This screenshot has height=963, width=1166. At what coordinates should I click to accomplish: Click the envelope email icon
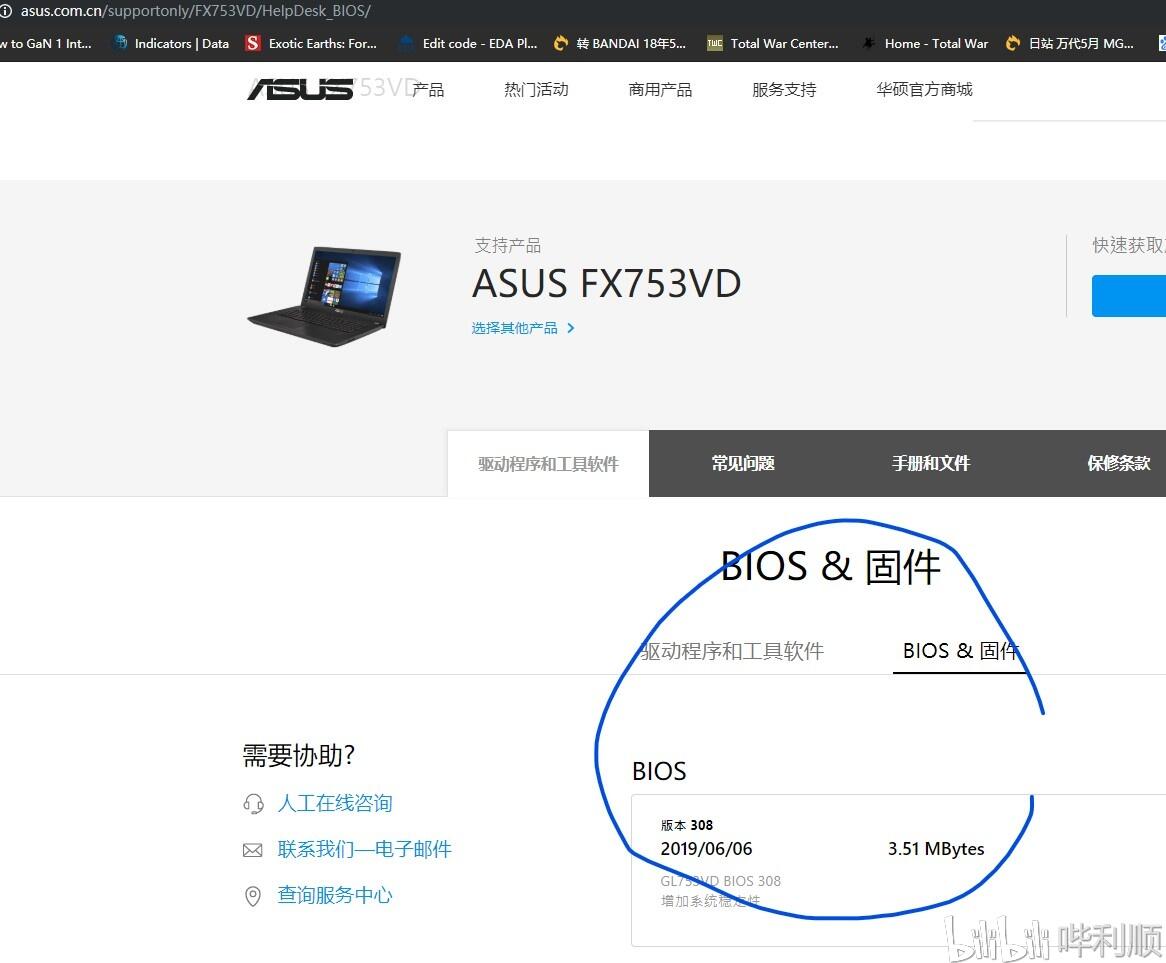[253, 850]
